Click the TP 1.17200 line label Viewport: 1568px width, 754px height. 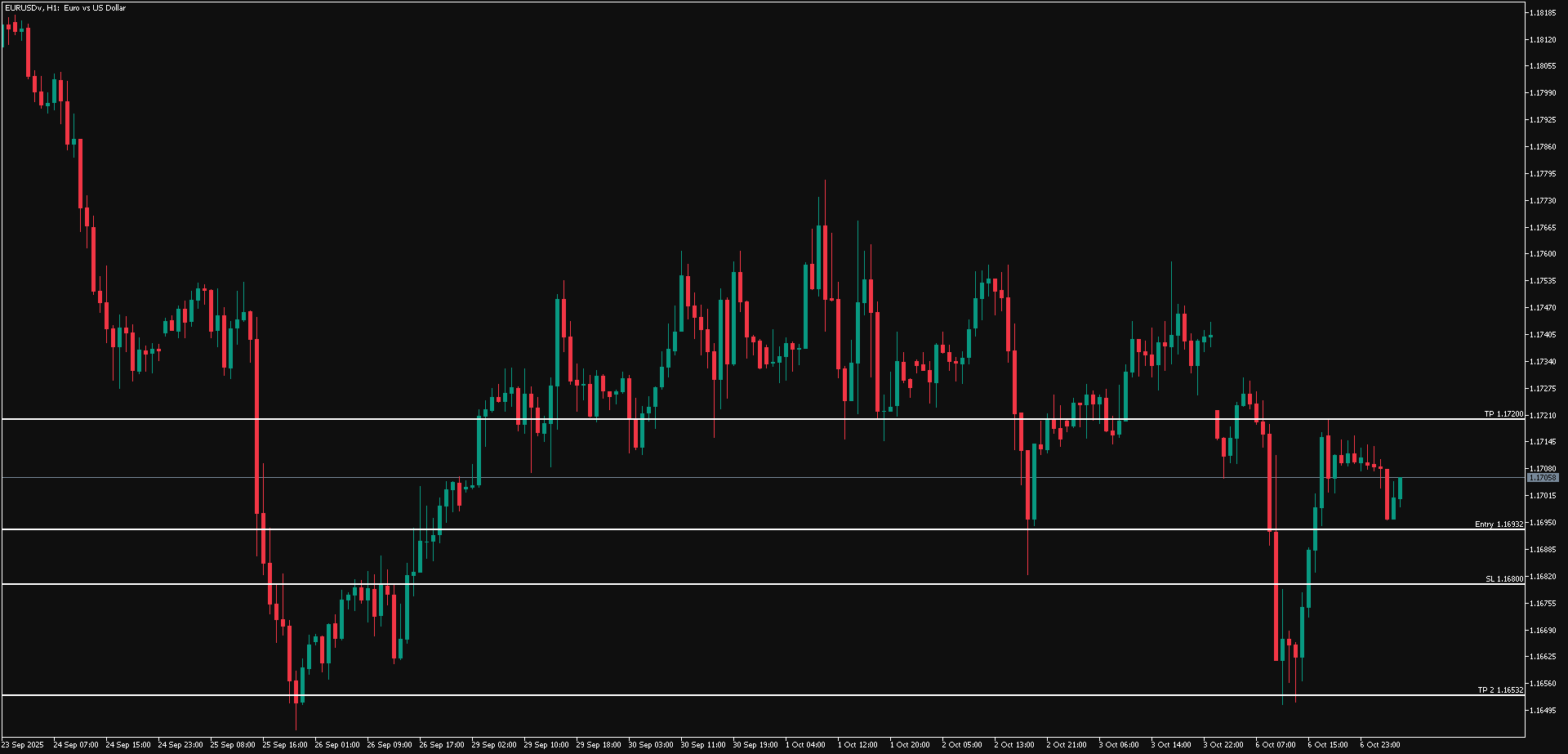pos(1503,414)
